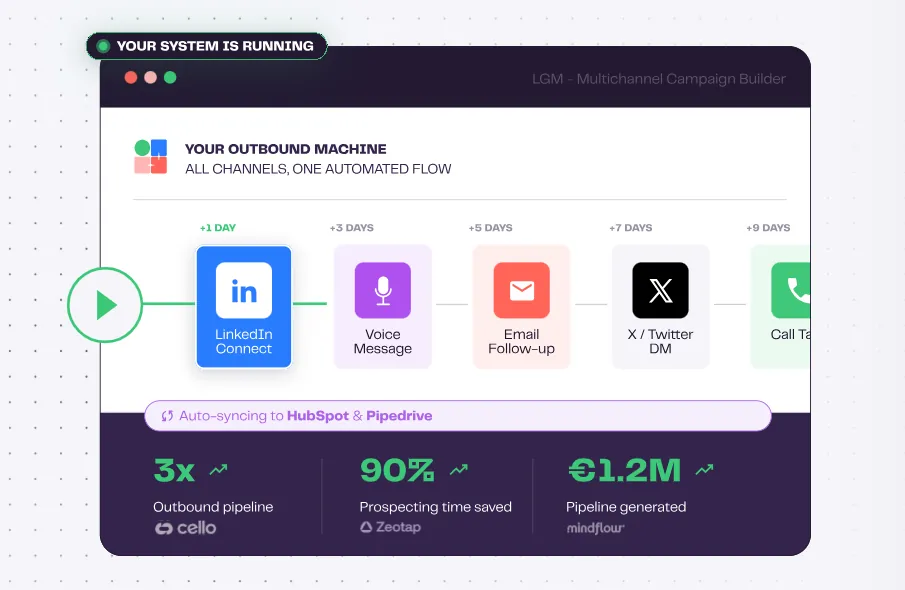
Task: Click the Voice Message label text
Action: point(383,342)
